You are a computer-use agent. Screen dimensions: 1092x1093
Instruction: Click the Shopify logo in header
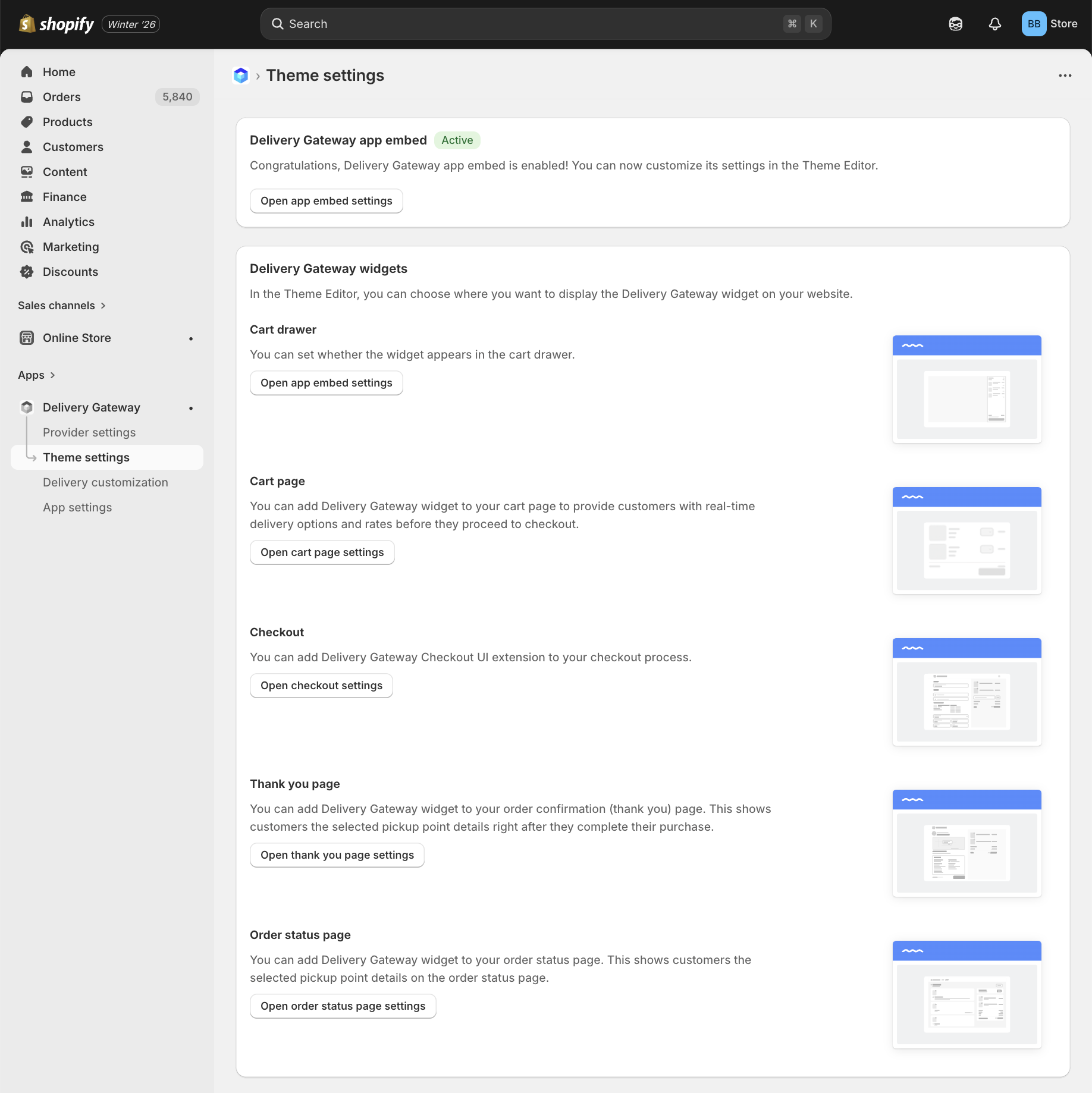click(57, 24)
